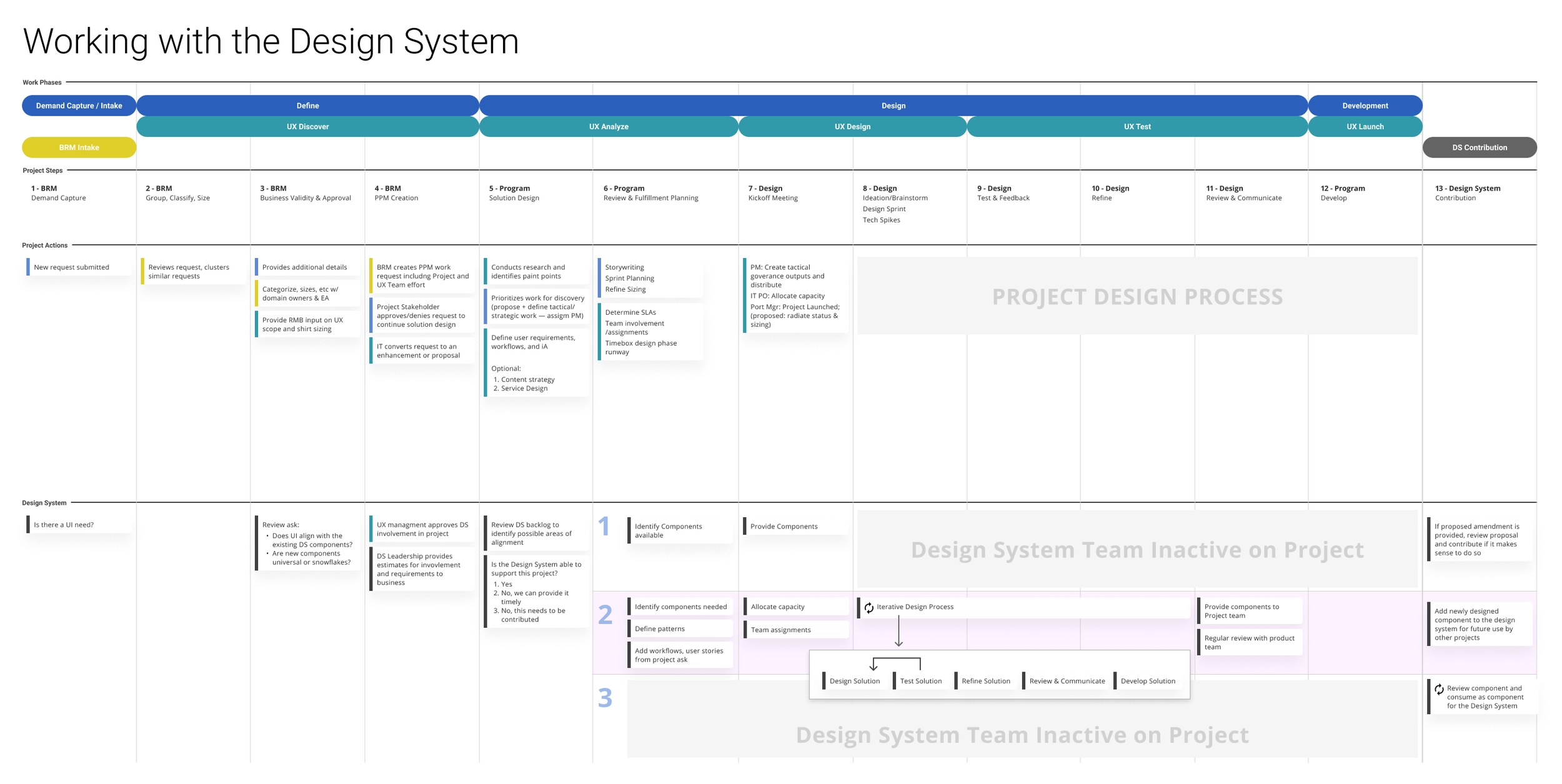Viewport: 1562px width, 784px height.
Task: Click the Development phase pill
Action: pos(1365,106)
